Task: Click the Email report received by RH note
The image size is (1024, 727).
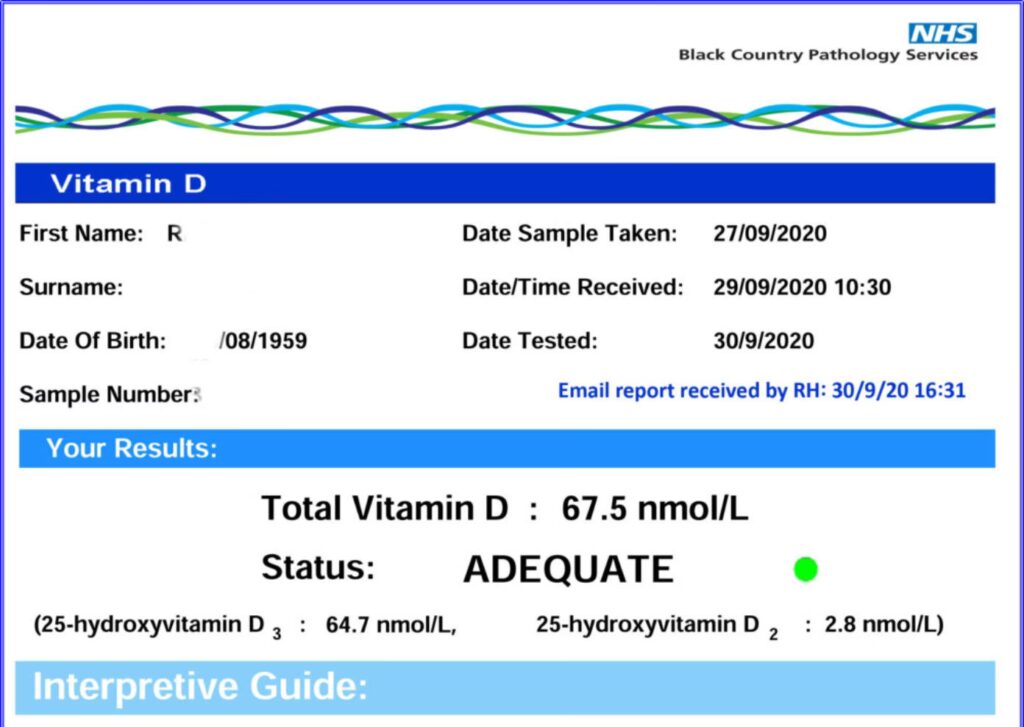Action: tap(761, 391)
